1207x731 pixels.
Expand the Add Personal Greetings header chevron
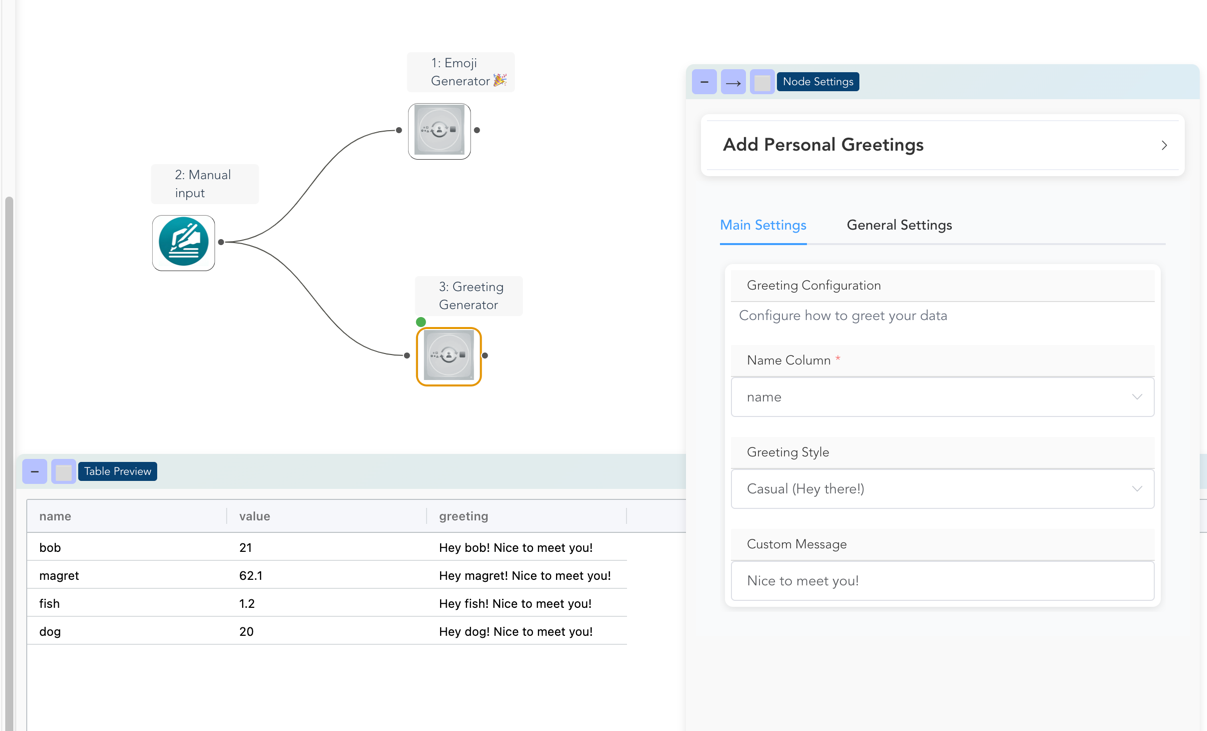click(1164, 146)
